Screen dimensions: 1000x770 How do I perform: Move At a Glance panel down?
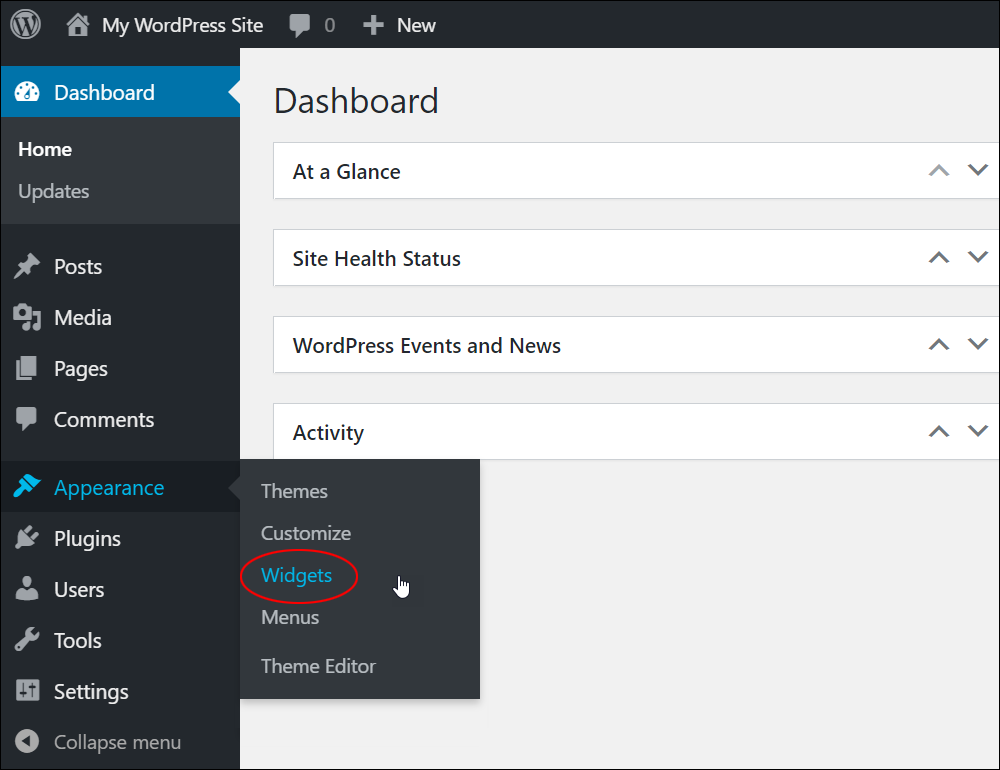[x=978, y=170]
